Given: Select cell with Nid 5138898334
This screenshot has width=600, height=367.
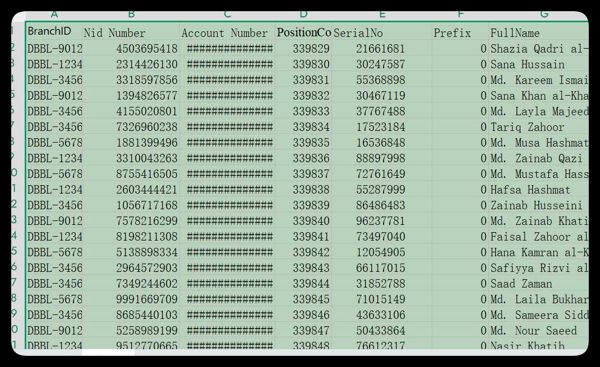Looking at the screenshot, I should click(132, 253).
